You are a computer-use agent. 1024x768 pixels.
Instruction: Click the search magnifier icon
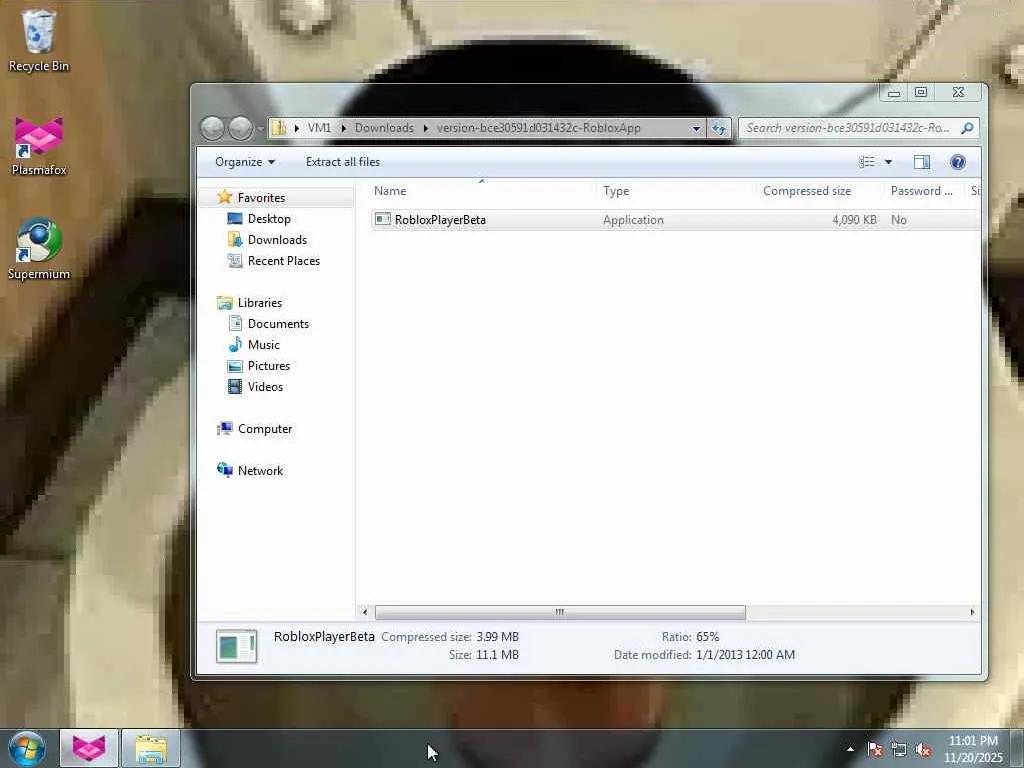click(967, 128)
